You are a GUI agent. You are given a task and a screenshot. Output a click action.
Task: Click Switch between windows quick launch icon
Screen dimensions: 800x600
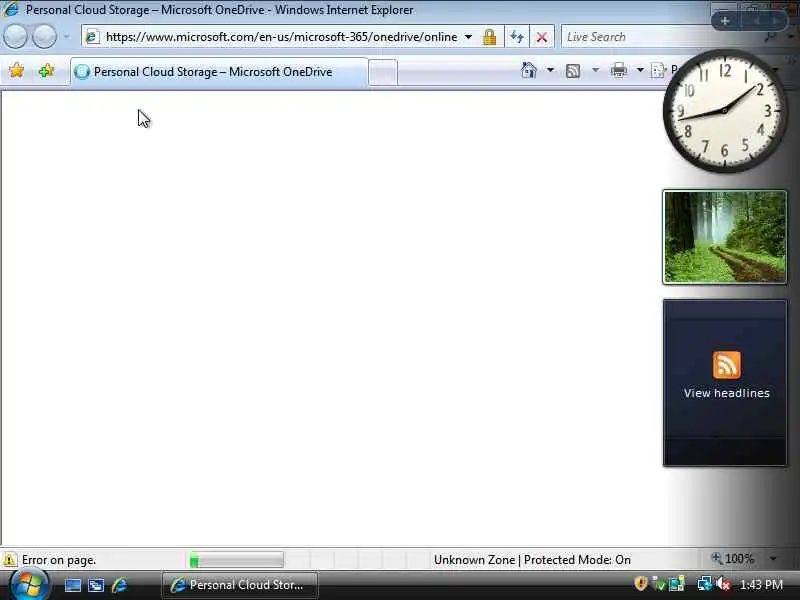(95, 585)
